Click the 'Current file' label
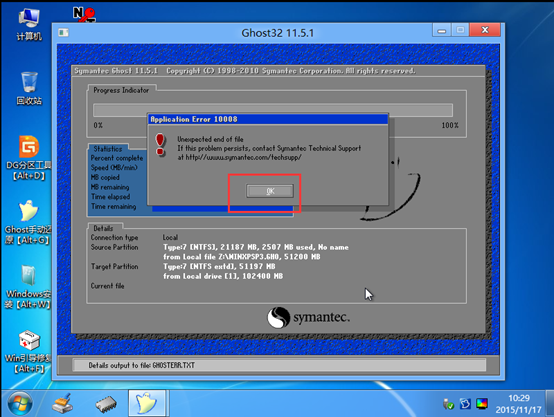Image resolution: width=554 pixels, height=417 pixels. tap(107, 286)
